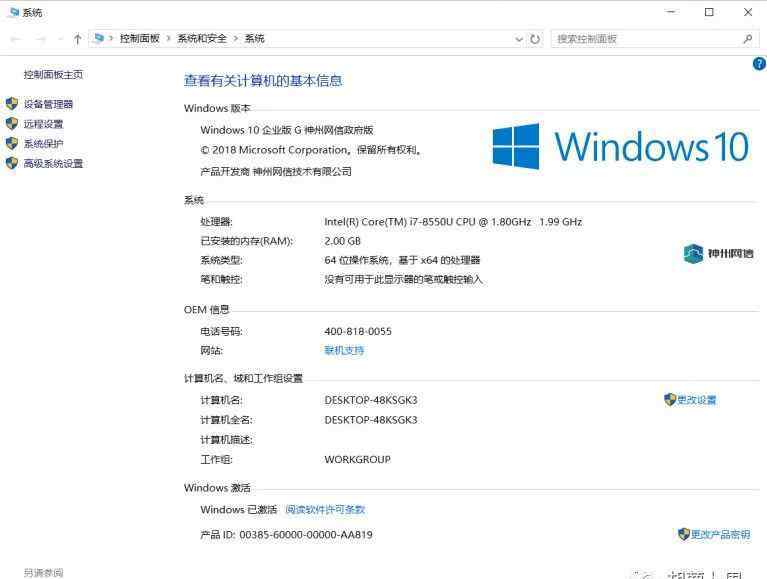Image resolution: width=767 pixels, height=579 pixels.
Task: Click Windows 10 企业版 G edition text
Action: pos(287,130)
